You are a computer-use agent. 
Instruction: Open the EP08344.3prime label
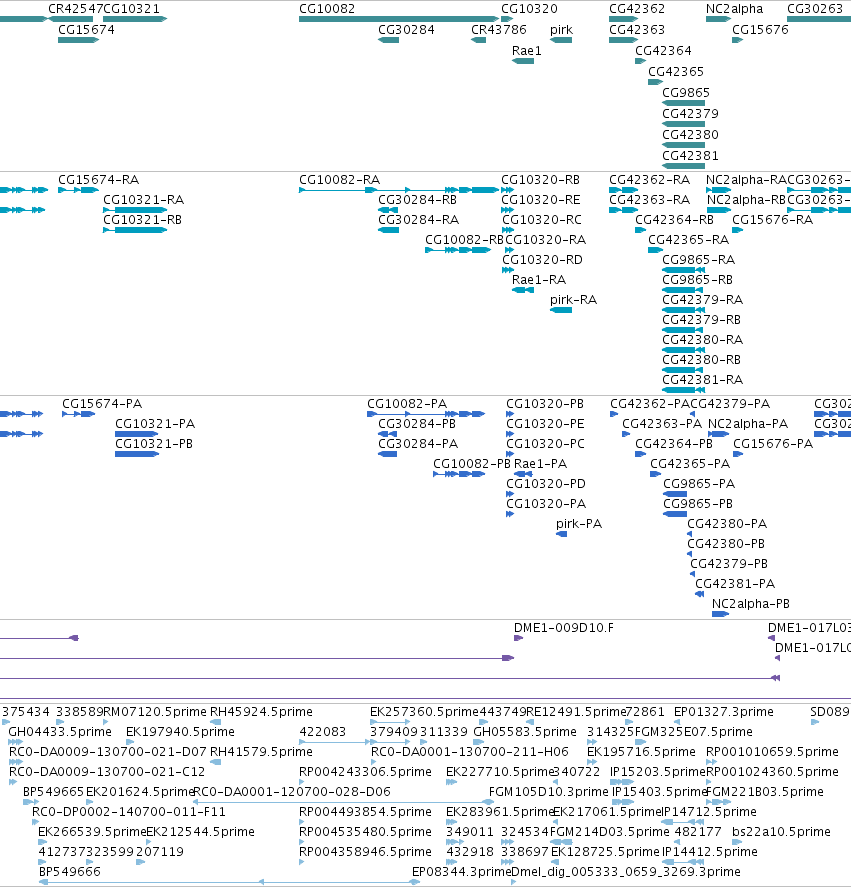tap(462, 872)
